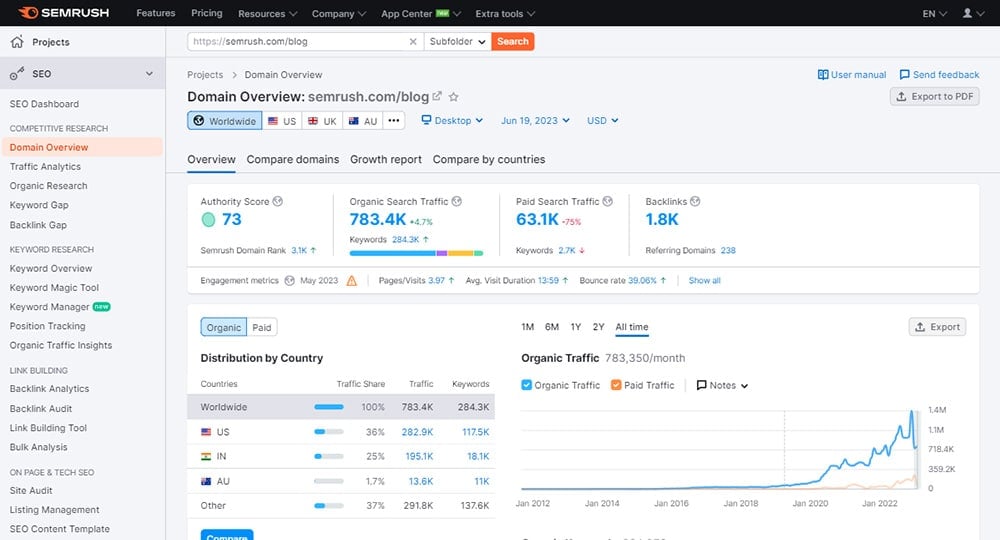Image resolution: width=1000 pixels, height=540 pixels.
Task: Switch to the Compare domains tab
Action: pyautogui.click(x=293, y=159)
